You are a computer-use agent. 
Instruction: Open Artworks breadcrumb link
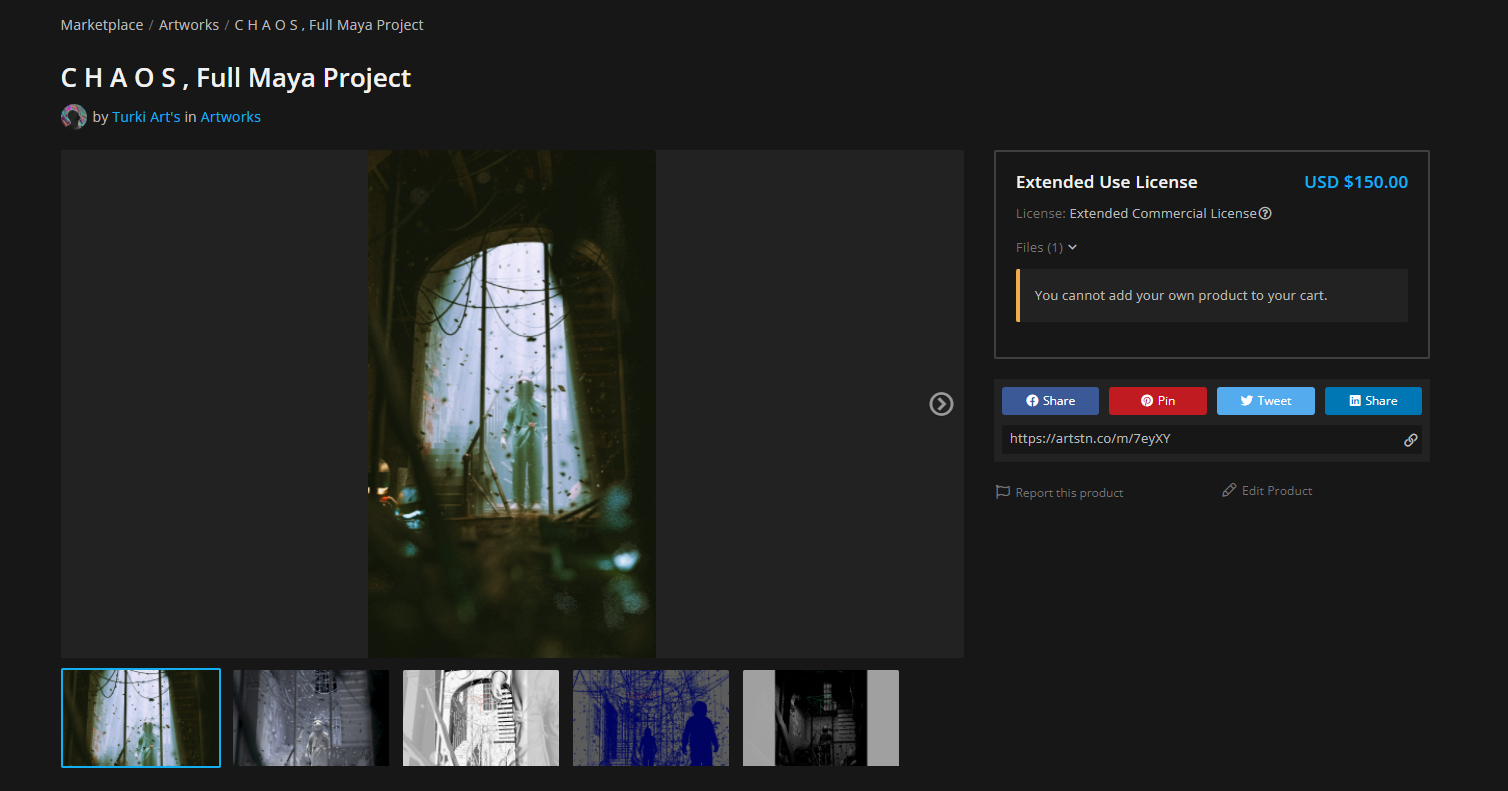click(189, 25)
